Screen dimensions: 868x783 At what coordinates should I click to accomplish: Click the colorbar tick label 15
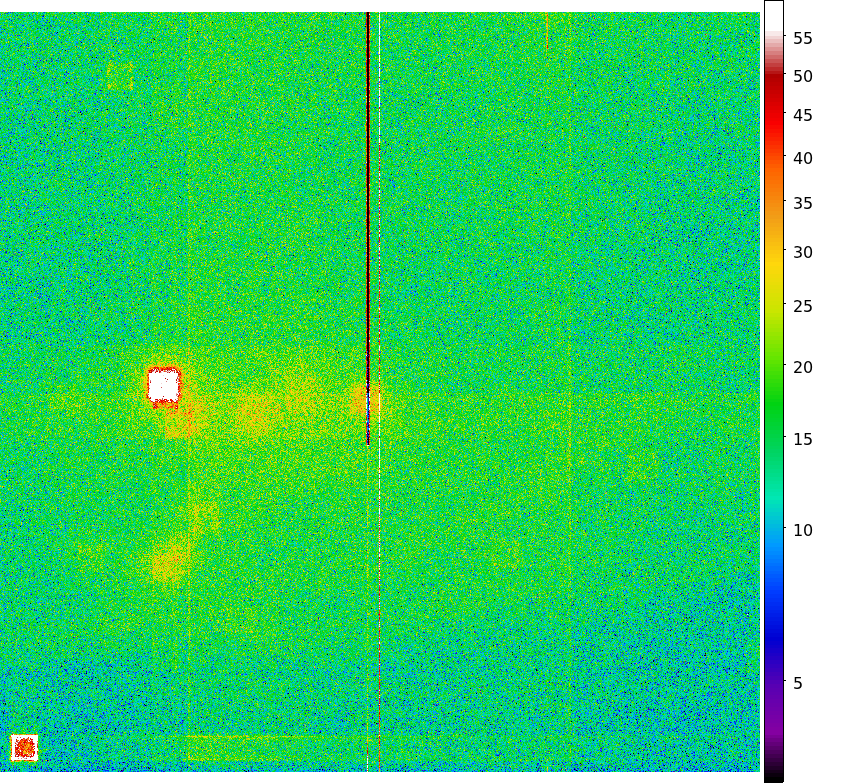[802, 440]
